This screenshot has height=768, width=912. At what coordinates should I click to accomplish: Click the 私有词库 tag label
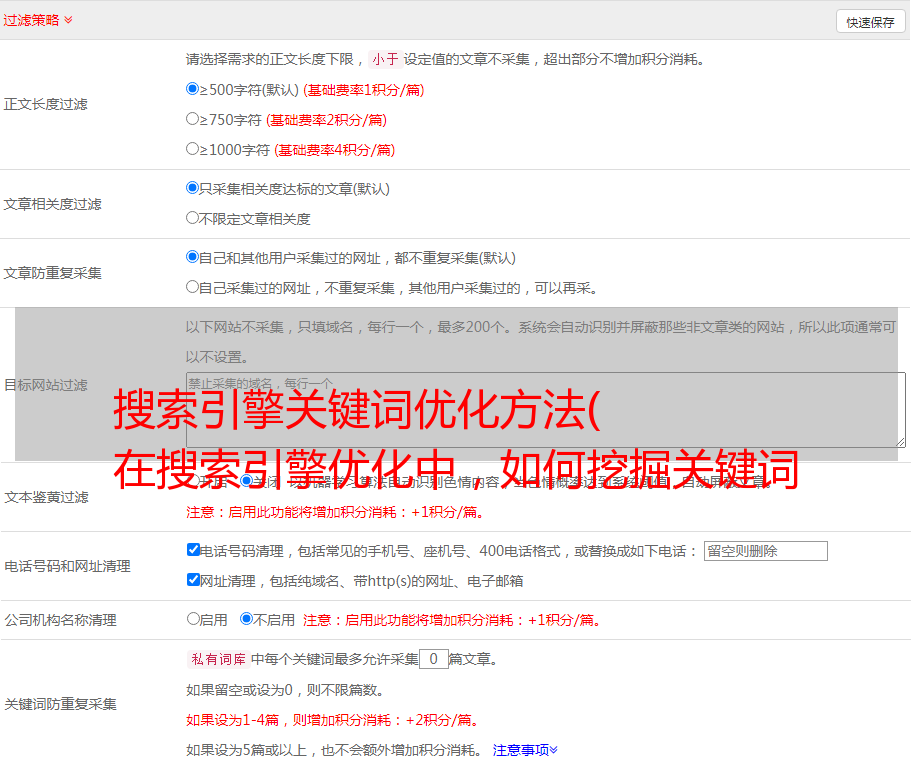tap(216, 659)
